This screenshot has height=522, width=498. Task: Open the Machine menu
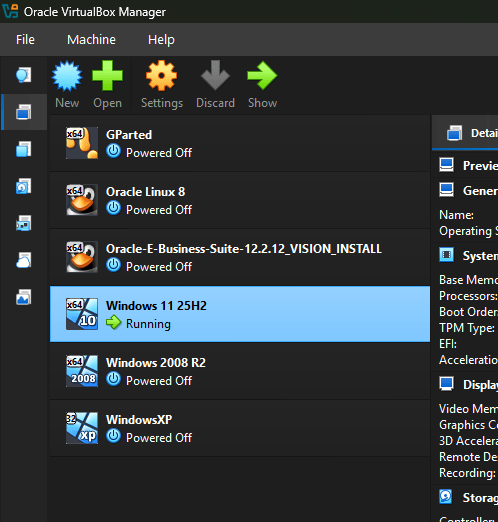(91, 40)
